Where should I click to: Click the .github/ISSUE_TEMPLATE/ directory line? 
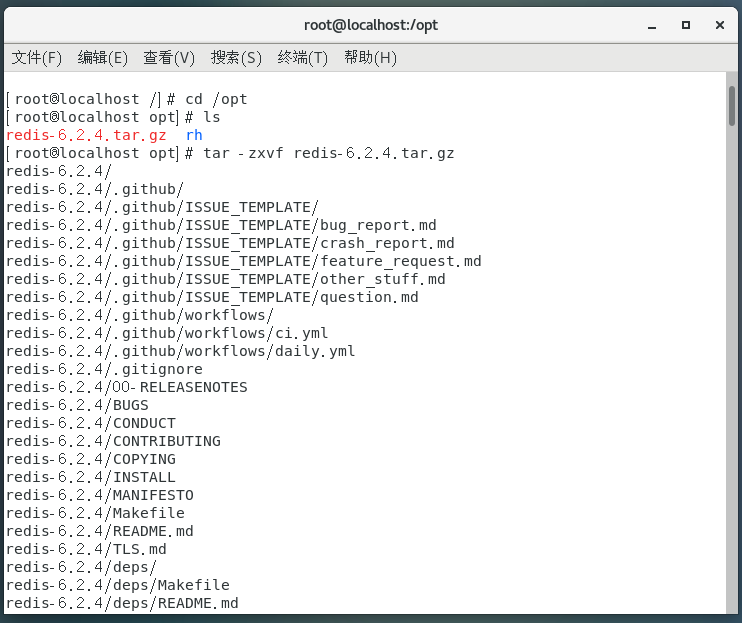point(162,207)
